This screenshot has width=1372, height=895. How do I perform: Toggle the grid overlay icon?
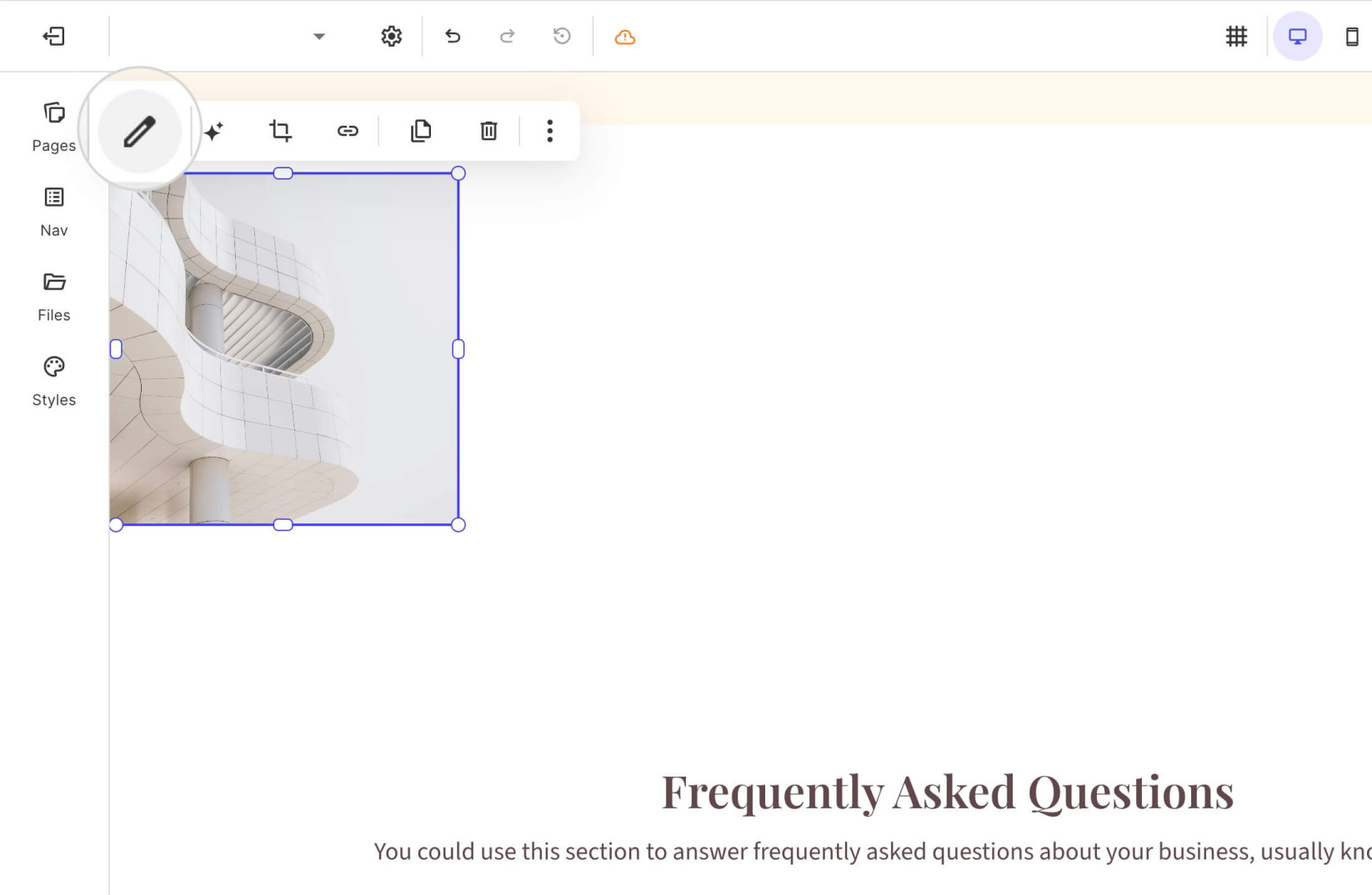click(1236, 37)
